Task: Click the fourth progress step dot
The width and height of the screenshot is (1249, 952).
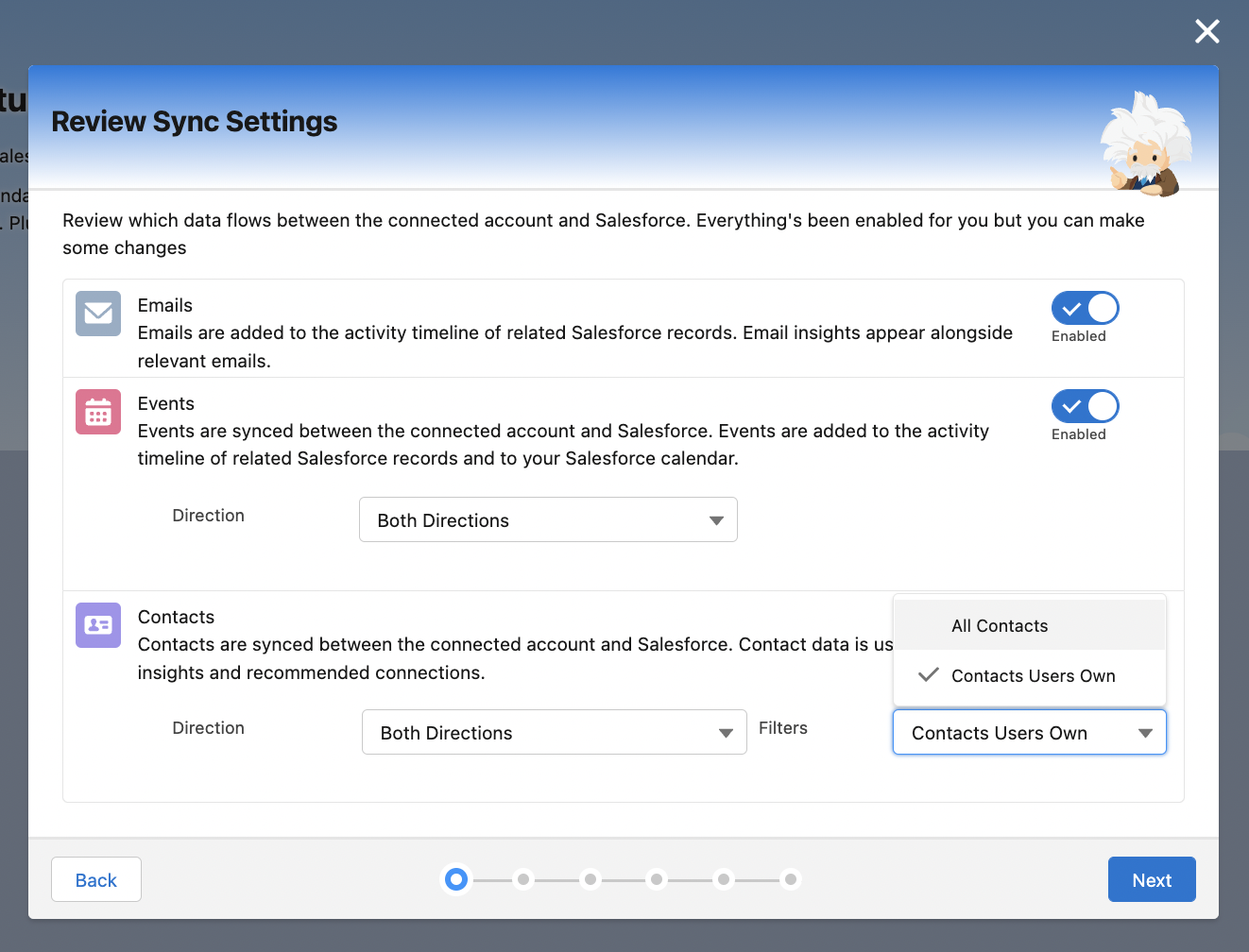Action: click(x=657, y=879)
